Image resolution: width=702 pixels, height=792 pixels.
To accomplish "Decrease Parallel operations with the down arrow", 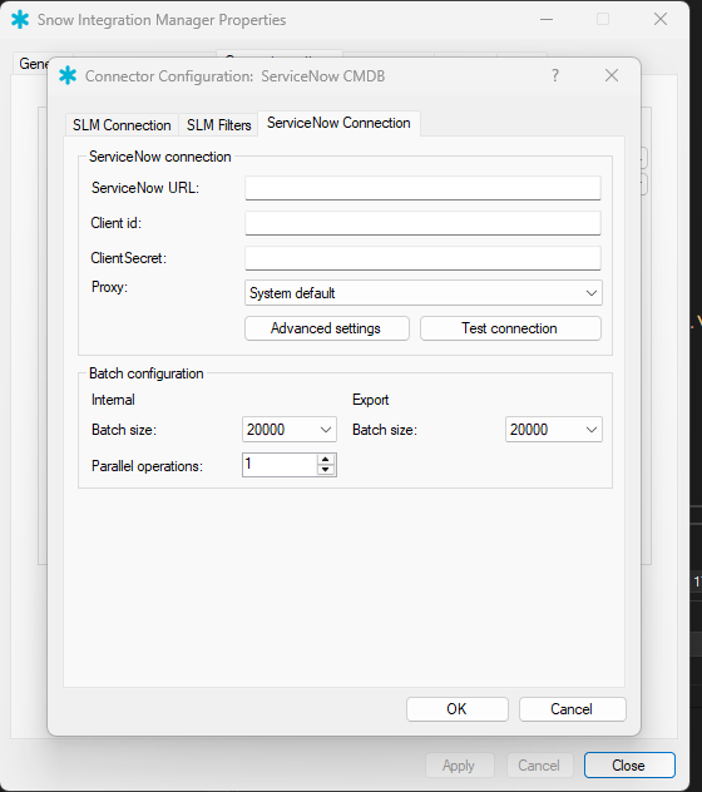I will pos(326,470).
